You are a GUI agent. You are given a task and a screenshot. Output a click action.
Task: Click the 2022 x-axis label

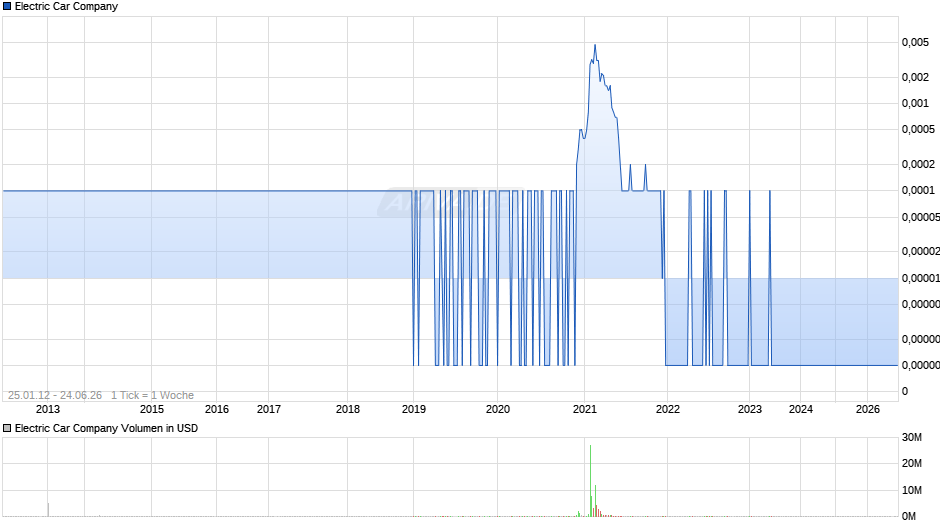tap(668, 409)
